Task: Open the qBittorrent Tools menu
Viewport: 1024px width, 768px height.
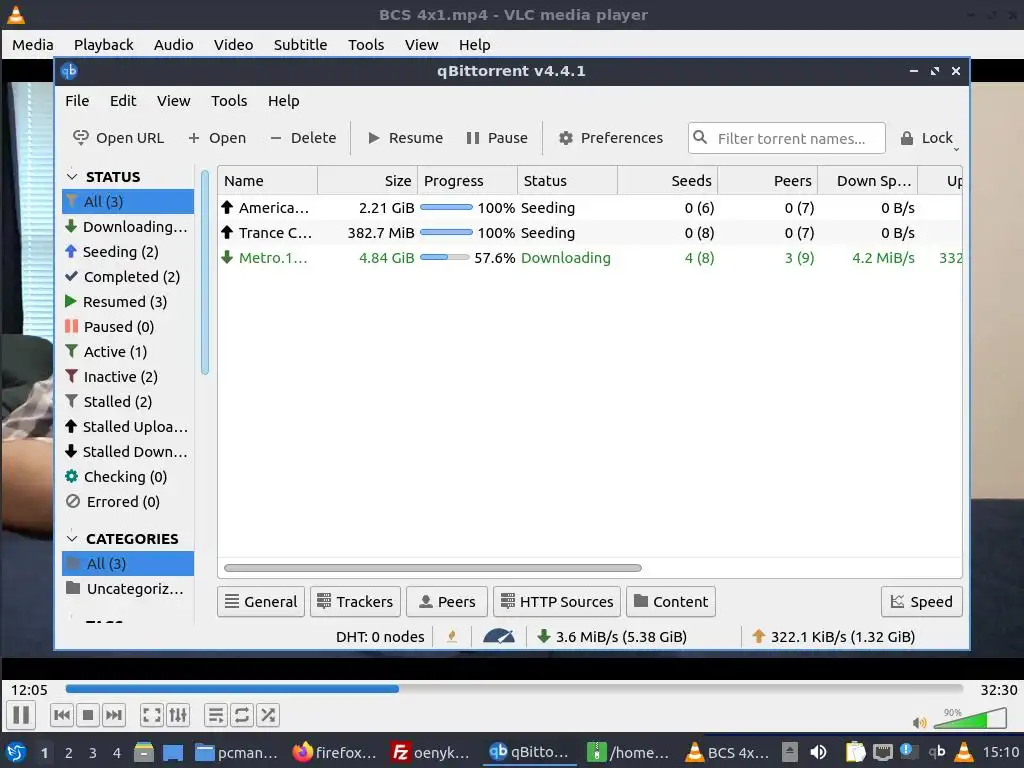Action: pos(229,101)
